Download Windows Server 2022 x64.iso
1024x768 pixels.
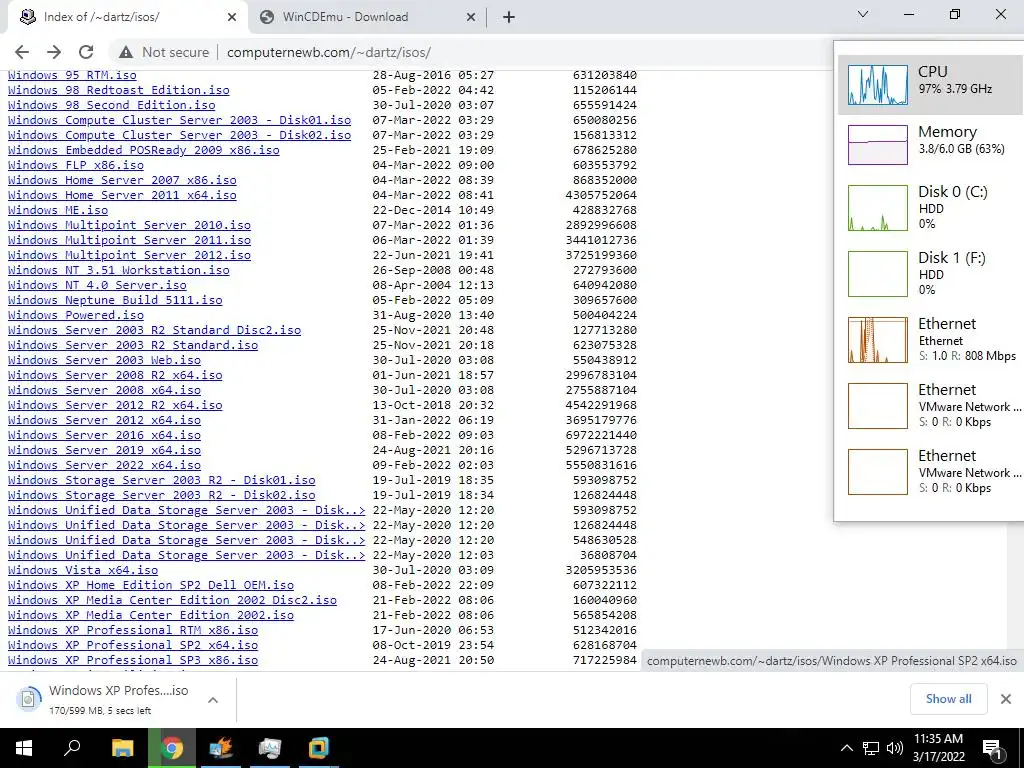point(104,466)
